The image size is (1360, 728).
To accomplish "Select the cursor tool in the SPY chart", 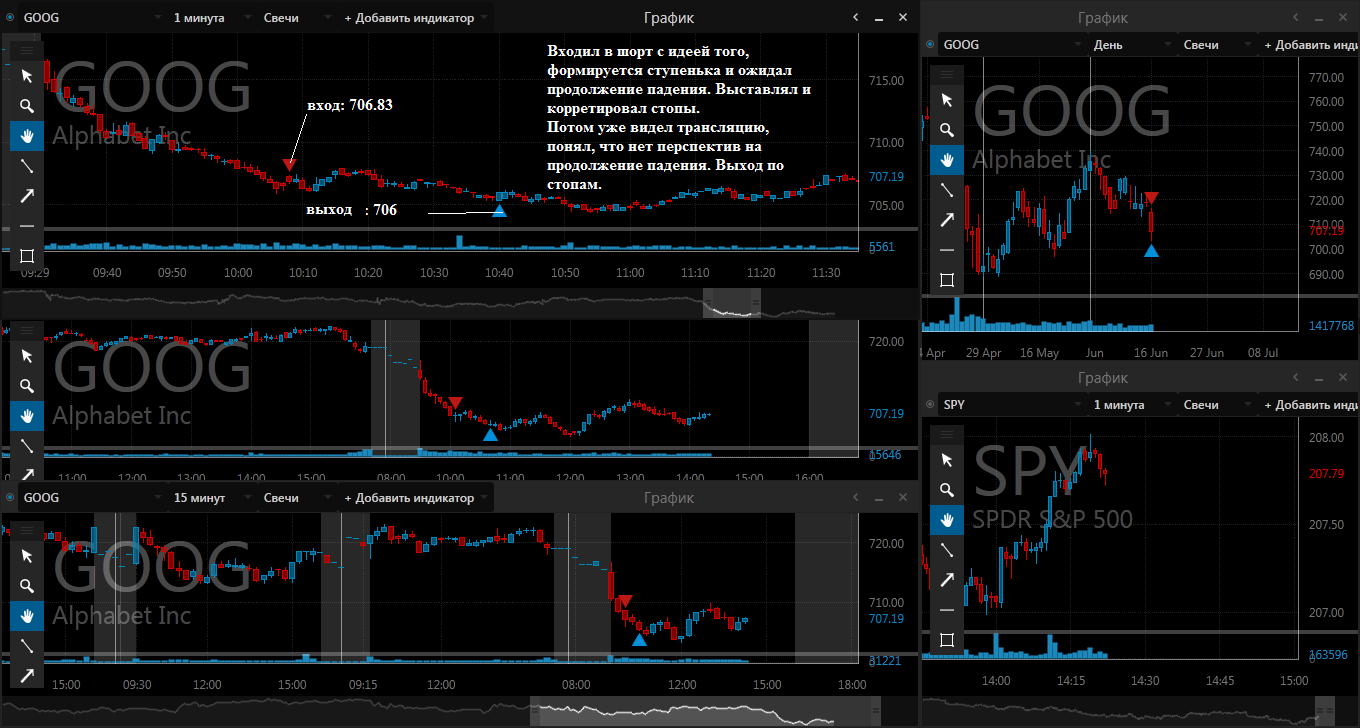I will (x=947, y=460).
